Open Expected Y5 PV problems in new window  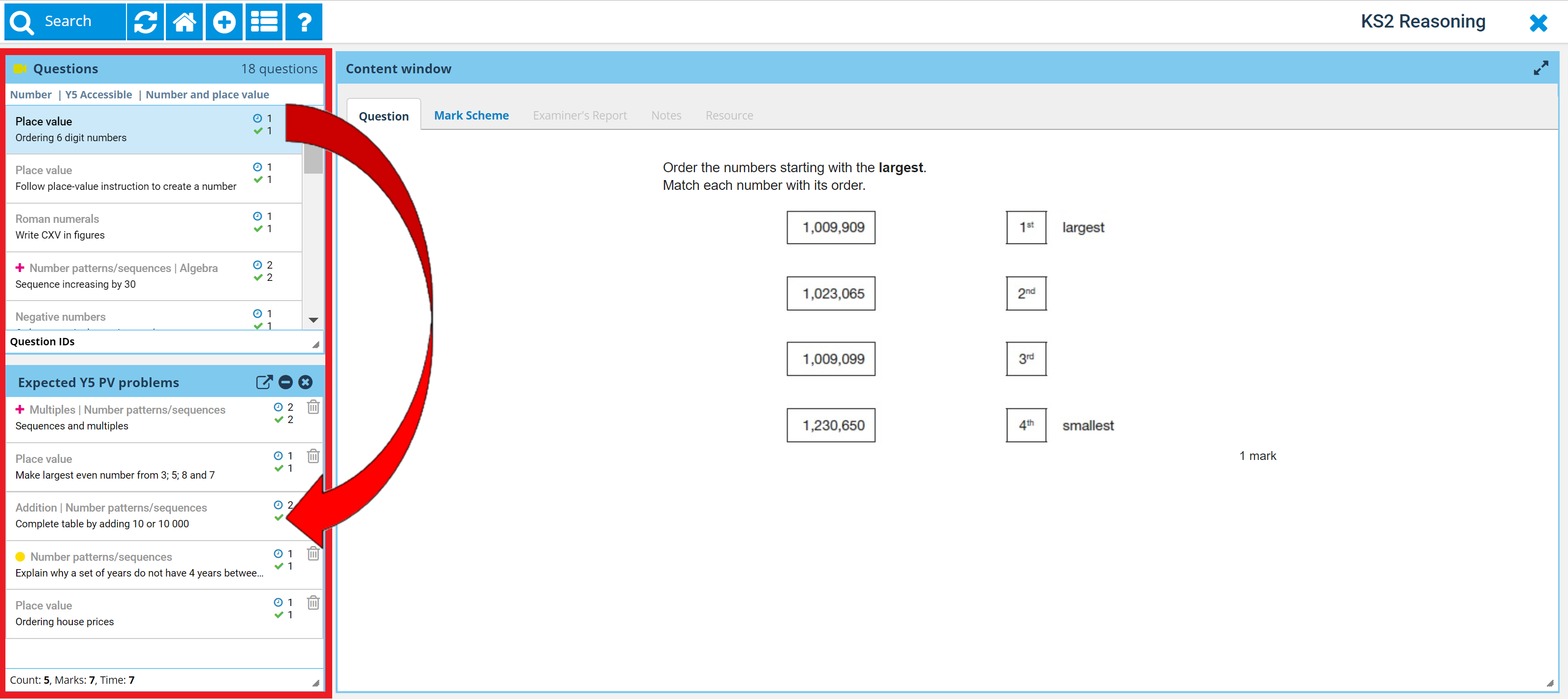tap(264, 382)
